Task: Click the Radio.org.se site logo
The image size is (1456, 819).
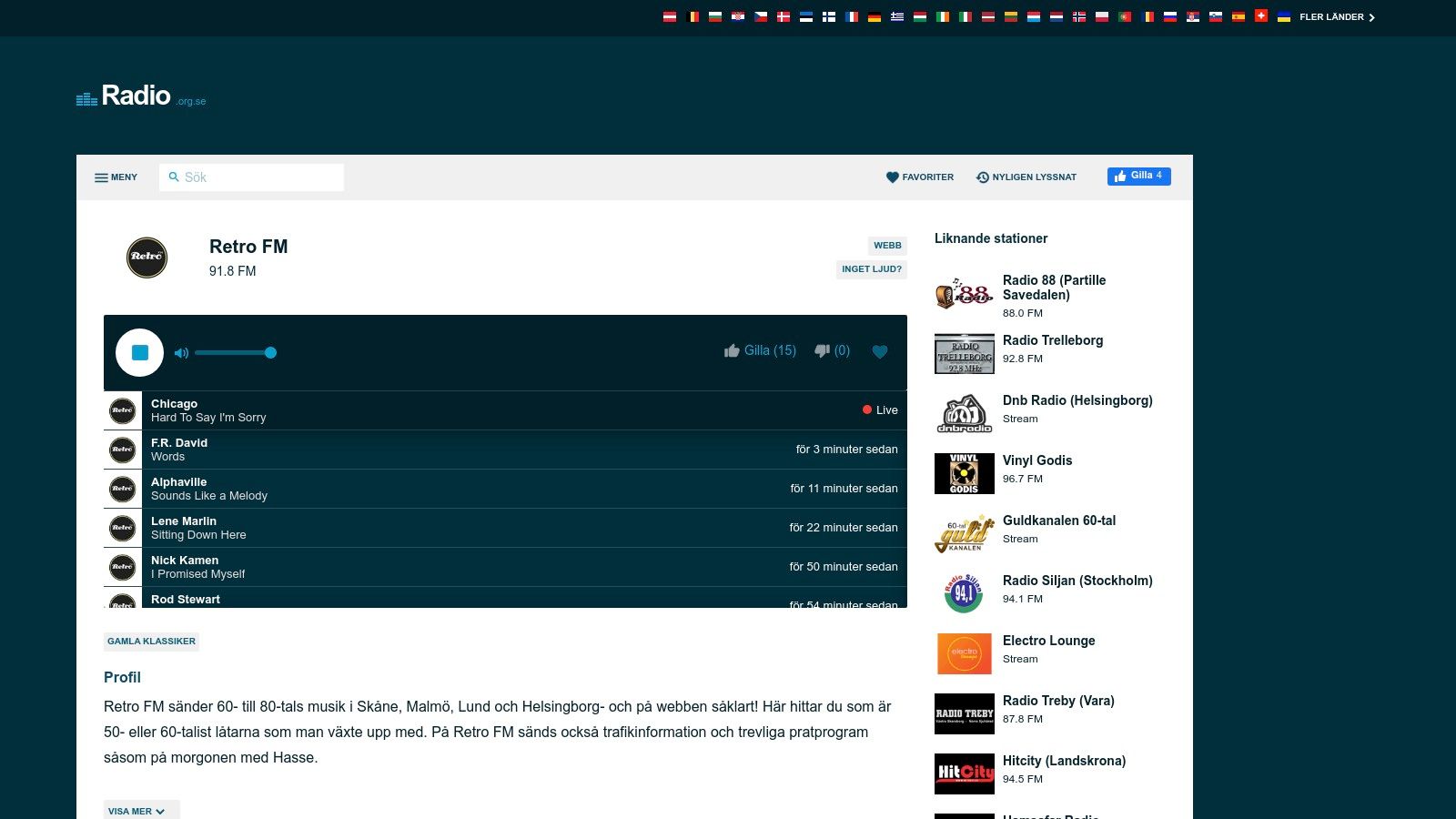Action: [141, 96]
